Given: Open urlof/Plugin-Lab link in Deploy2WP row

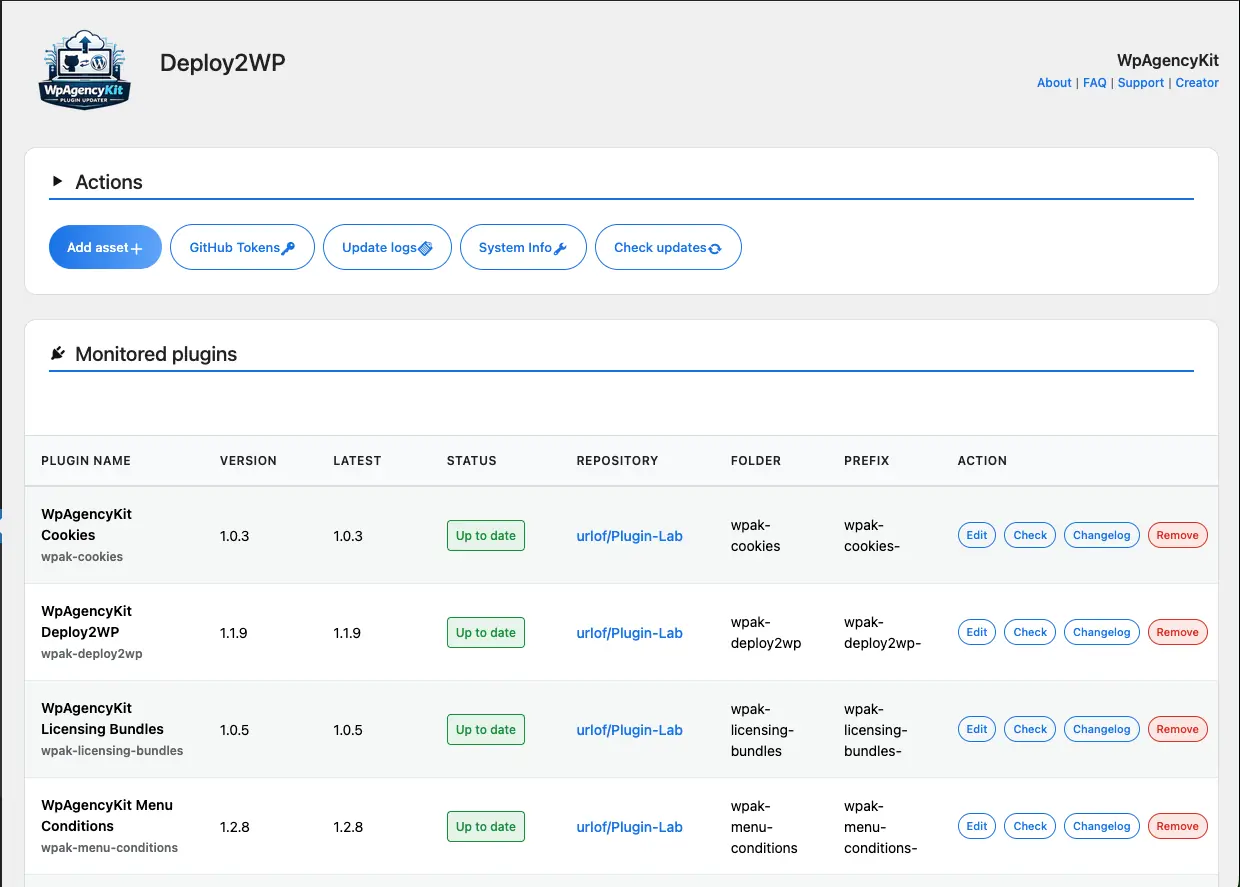Looking at the screenshot, I should pyautogui.click(x=629, y=633).
